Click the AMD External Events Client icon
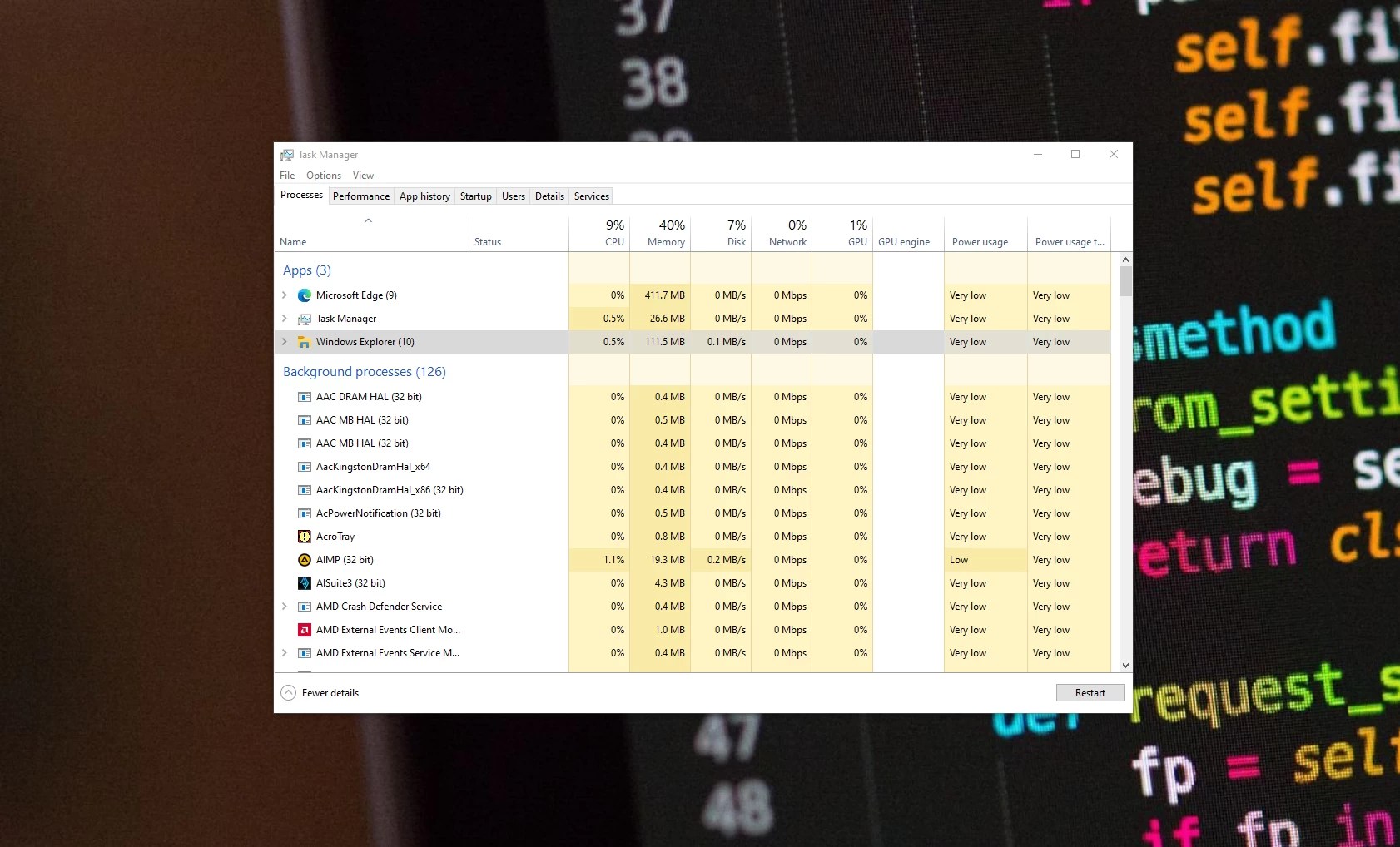Screen dimensions: 1400x847 click(305, 629)
